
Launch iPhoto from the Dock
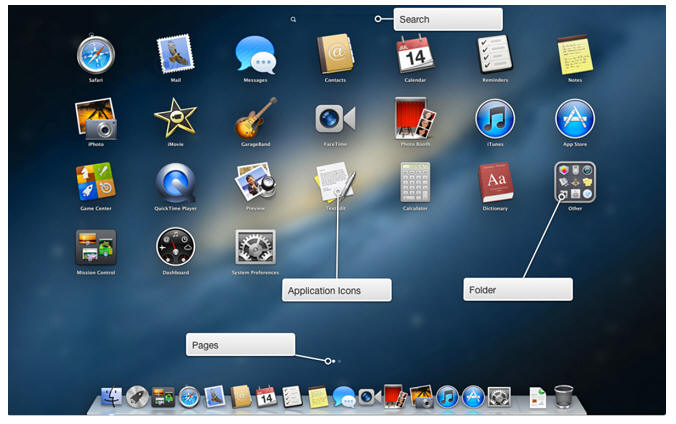coord(421,397)
